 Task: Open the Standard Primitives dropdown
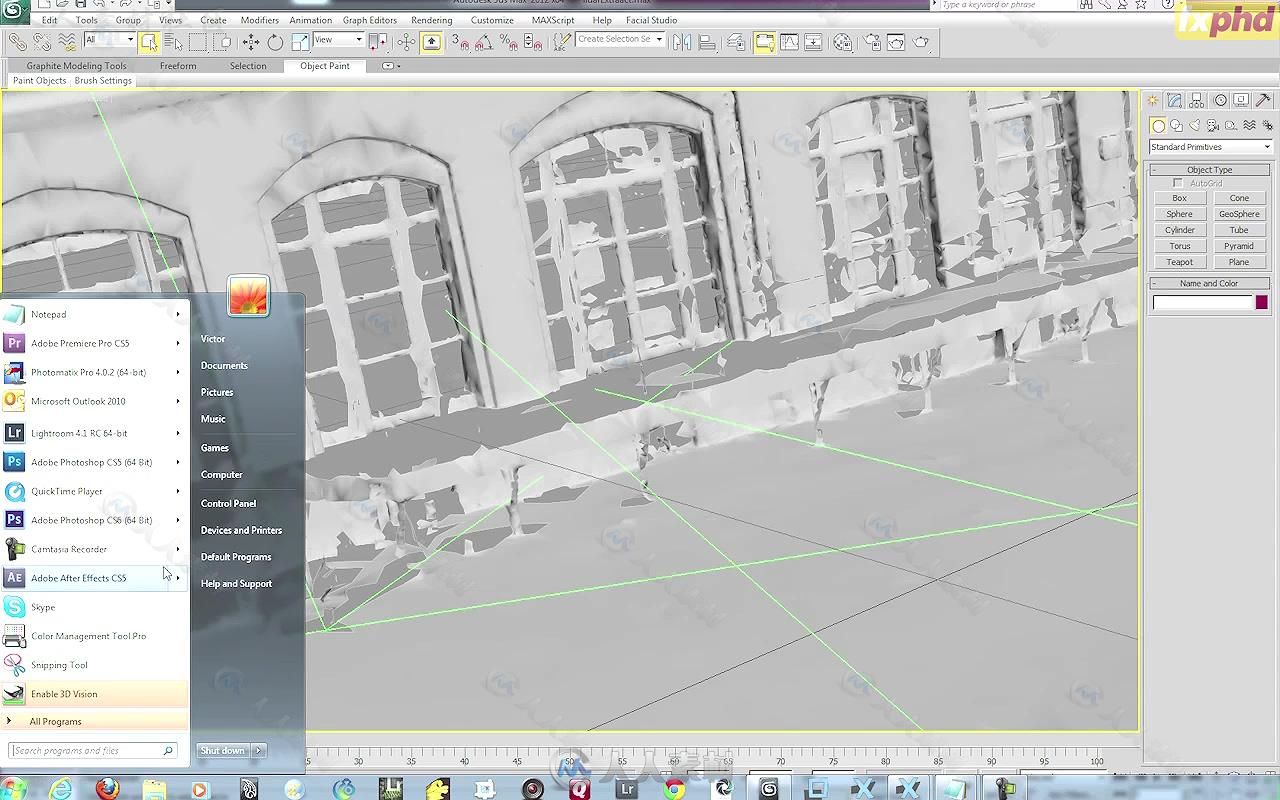[1210, 147]
